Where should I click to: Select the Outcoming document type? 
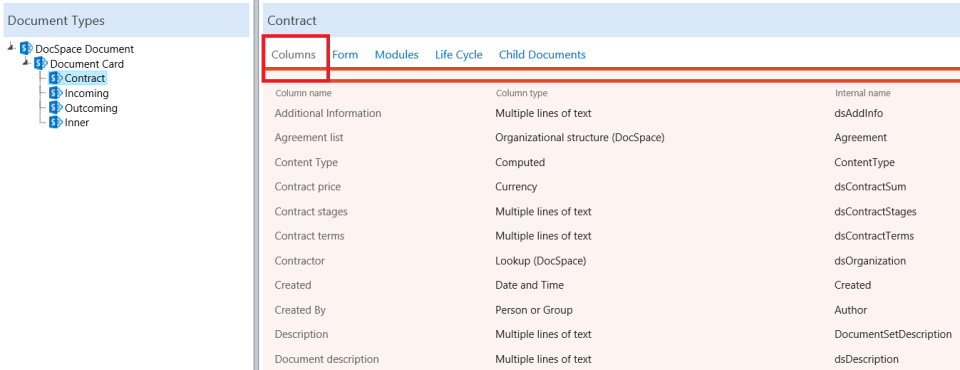point(91,108)
